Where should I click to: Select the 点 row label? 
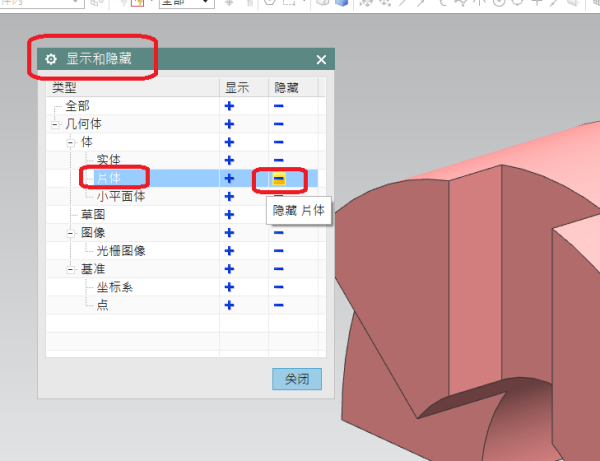click(103, 305)
